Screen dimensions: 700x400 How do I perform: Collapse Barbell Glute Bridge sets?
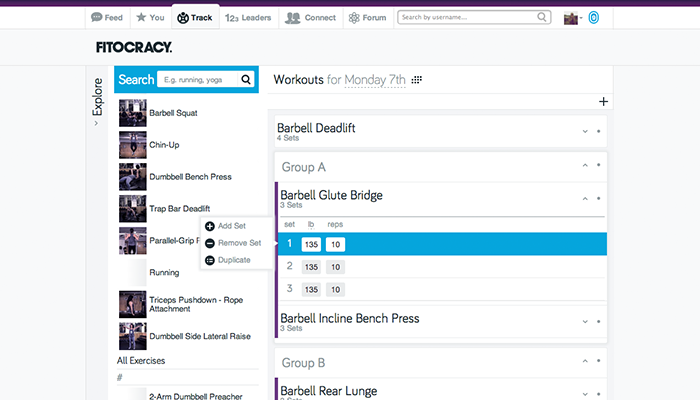(585, 199)
